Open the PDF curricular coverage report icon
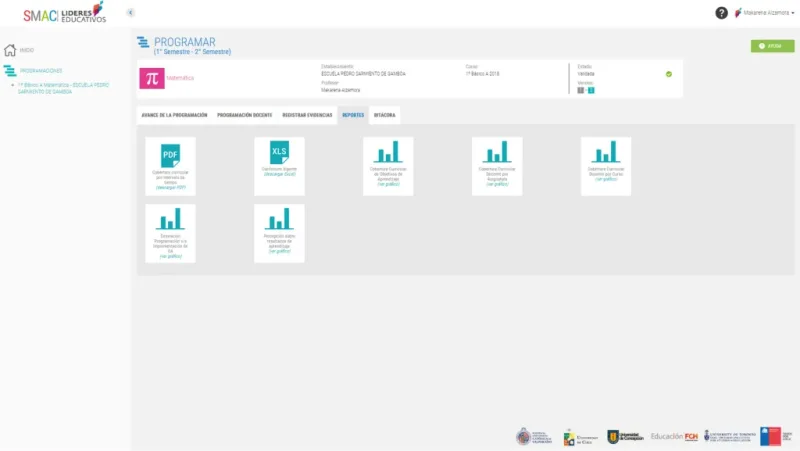The image size is (800, 451). coord(170,156)
